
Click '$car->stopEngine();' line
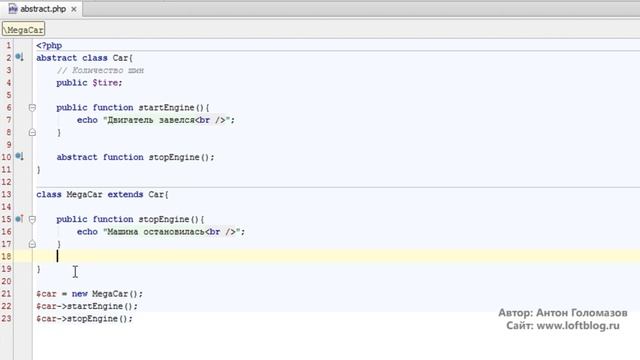tap(84, 319)
